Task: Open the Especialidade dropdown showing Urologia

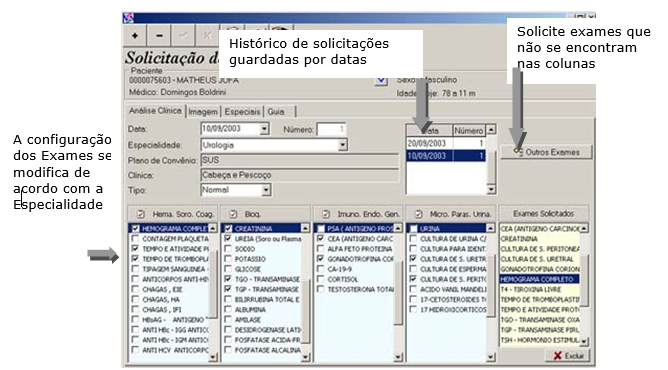Action: (343, 145)
